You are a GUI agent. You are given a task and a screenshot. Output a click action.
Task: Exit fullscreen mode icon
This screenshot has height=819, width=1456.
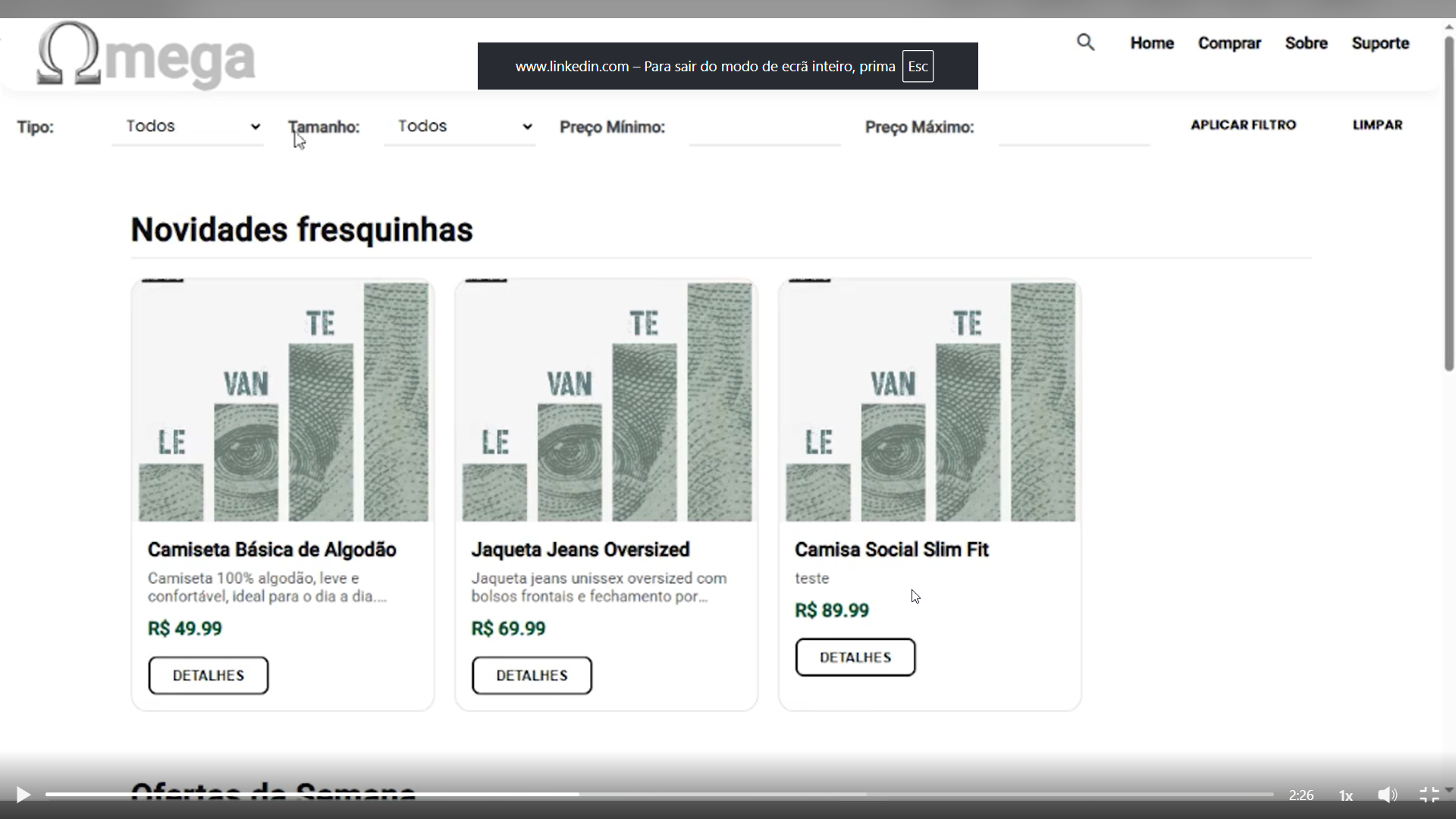coord(1429,795)
